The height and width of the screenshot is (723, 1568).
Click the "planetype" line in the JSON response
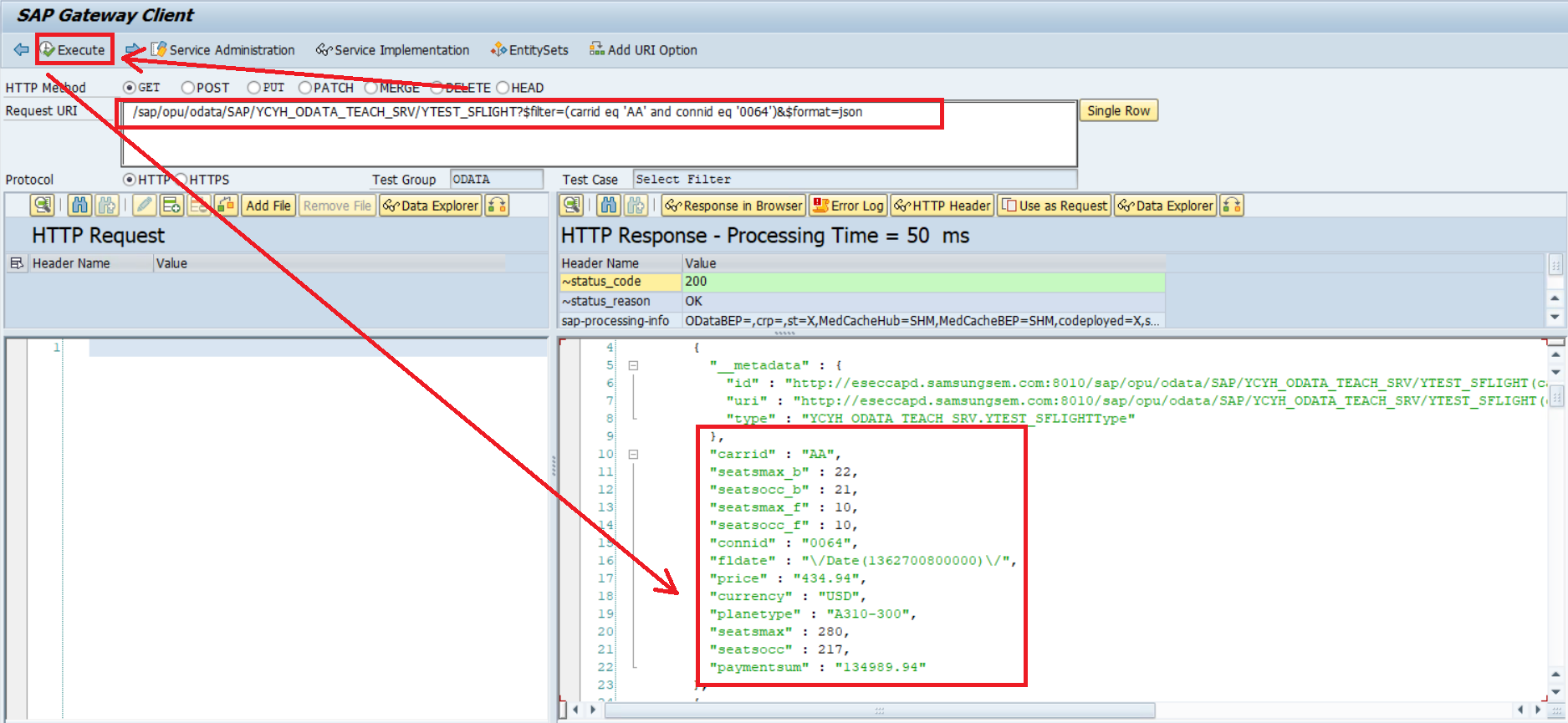813,614
